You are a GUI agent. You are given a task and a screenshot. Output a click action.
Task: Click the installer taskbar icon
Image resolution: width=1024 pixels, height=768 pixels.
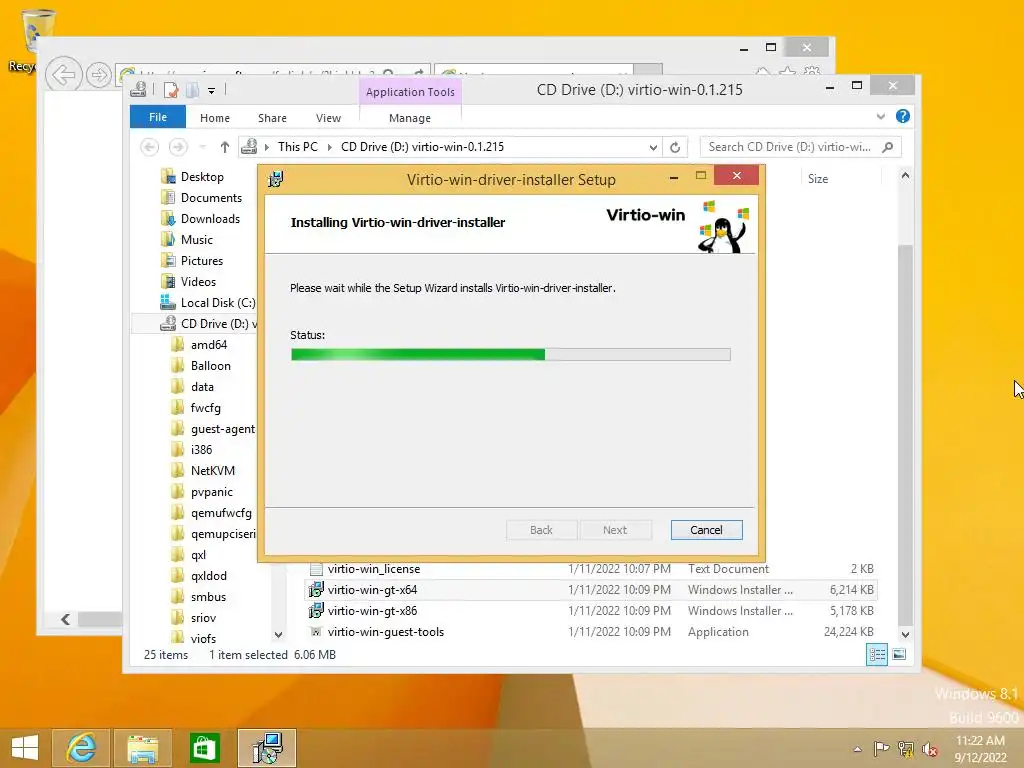pyautogui.click(x=267, y=748)
